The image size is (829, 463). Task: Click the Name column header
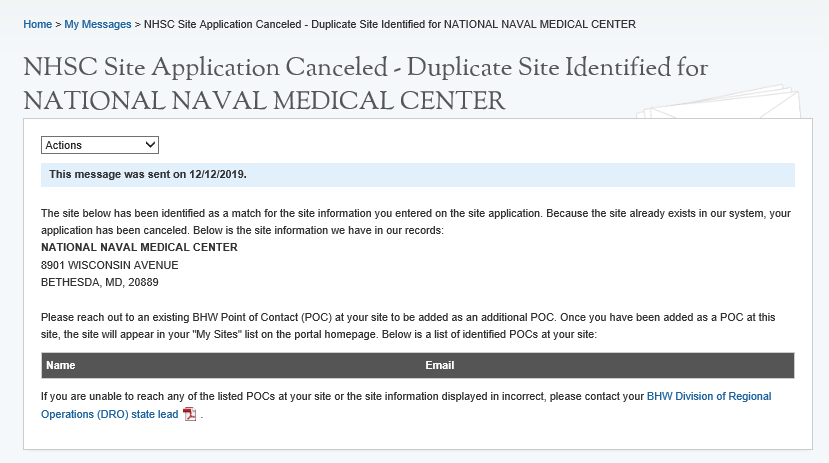(61, 365)
